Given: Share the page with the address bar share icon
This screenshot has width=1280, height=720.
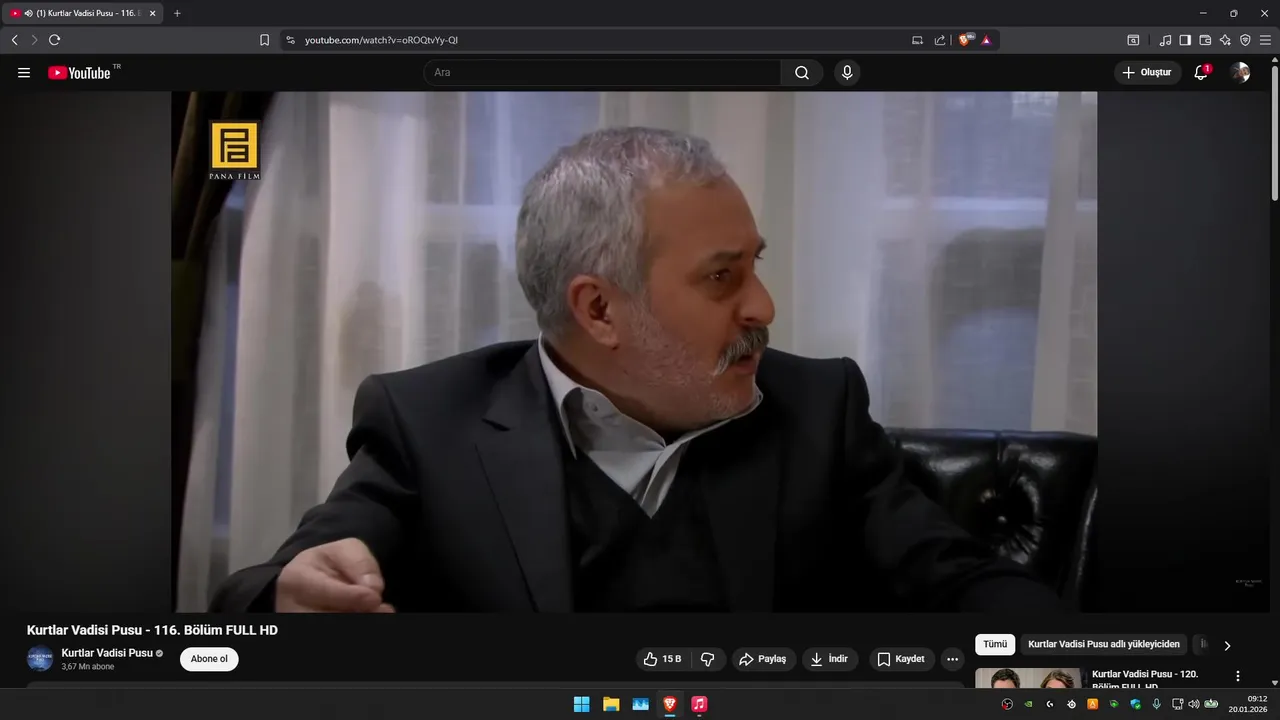Looking at the screenshot, I should pyautogui.click(x=940, y=40).
